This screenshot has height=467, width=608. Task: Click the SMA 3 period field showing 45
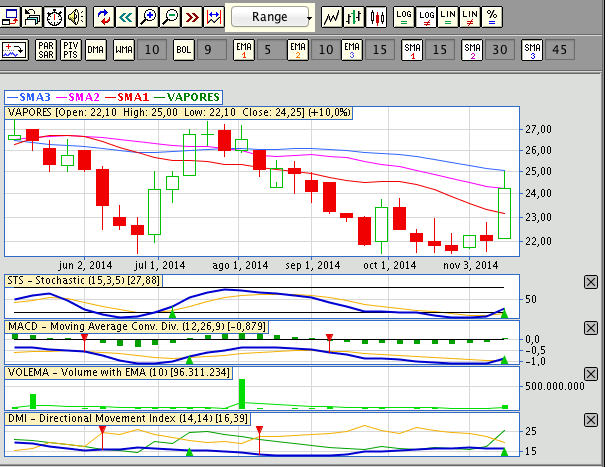click(x=560, y=48)
